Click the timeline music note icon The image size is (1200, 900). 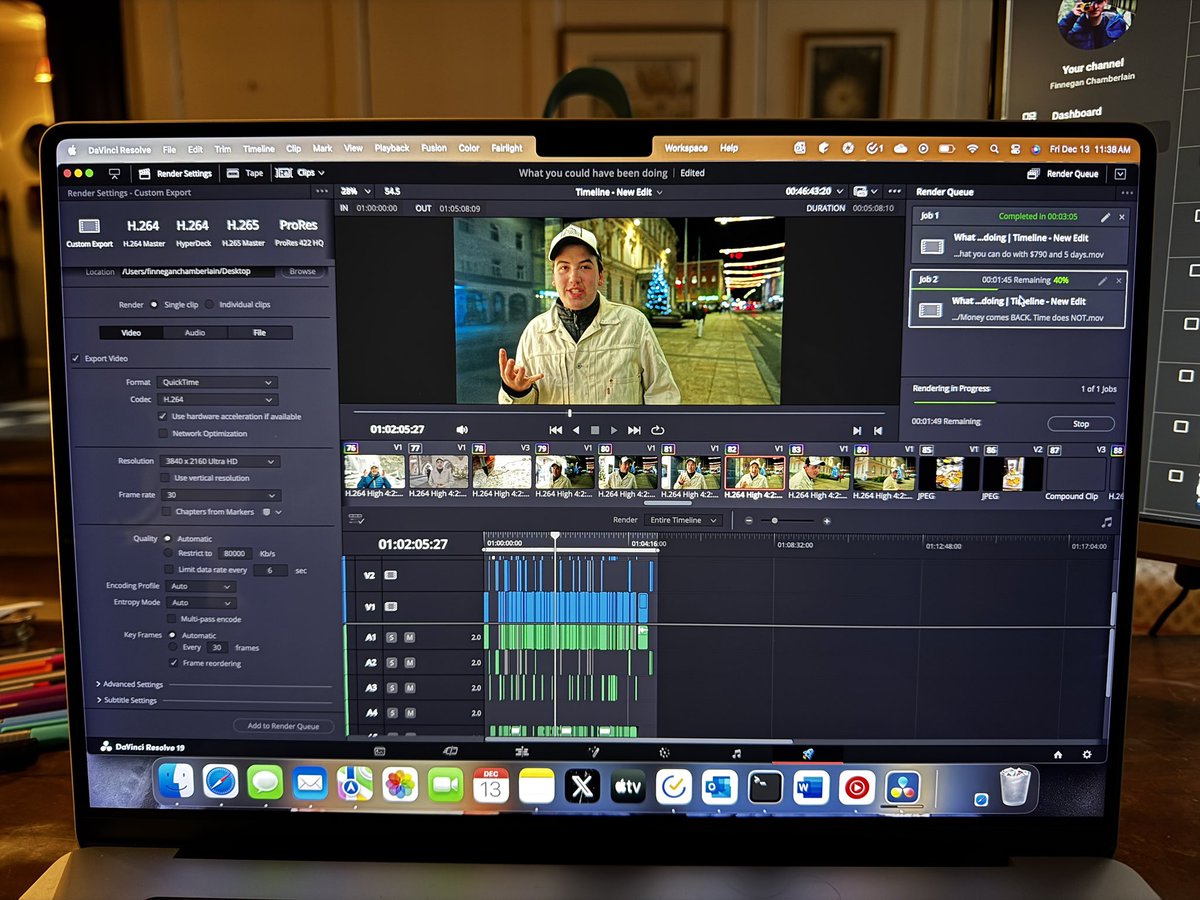[x=1106, y=522]
